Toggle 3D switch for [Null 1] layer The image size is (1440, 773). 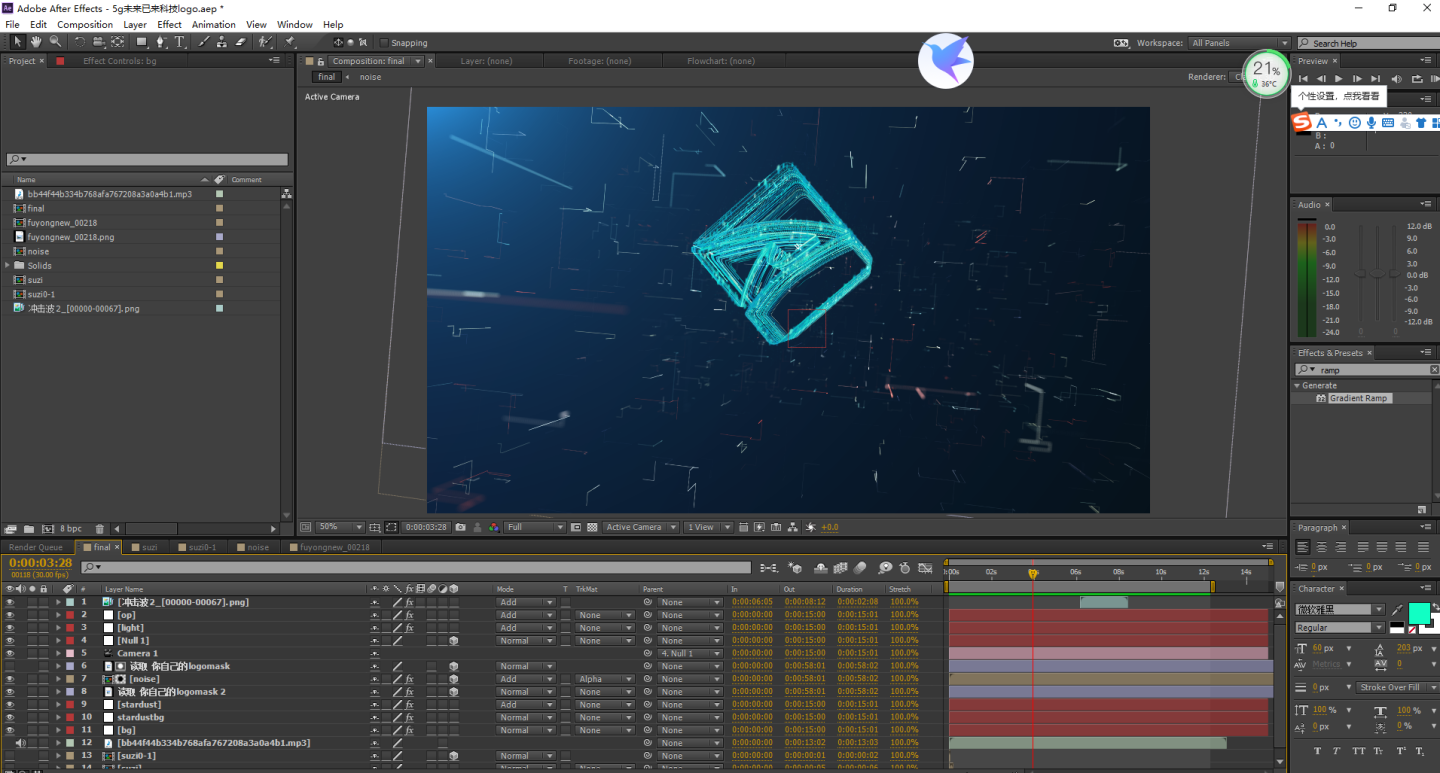coord(453,641)
